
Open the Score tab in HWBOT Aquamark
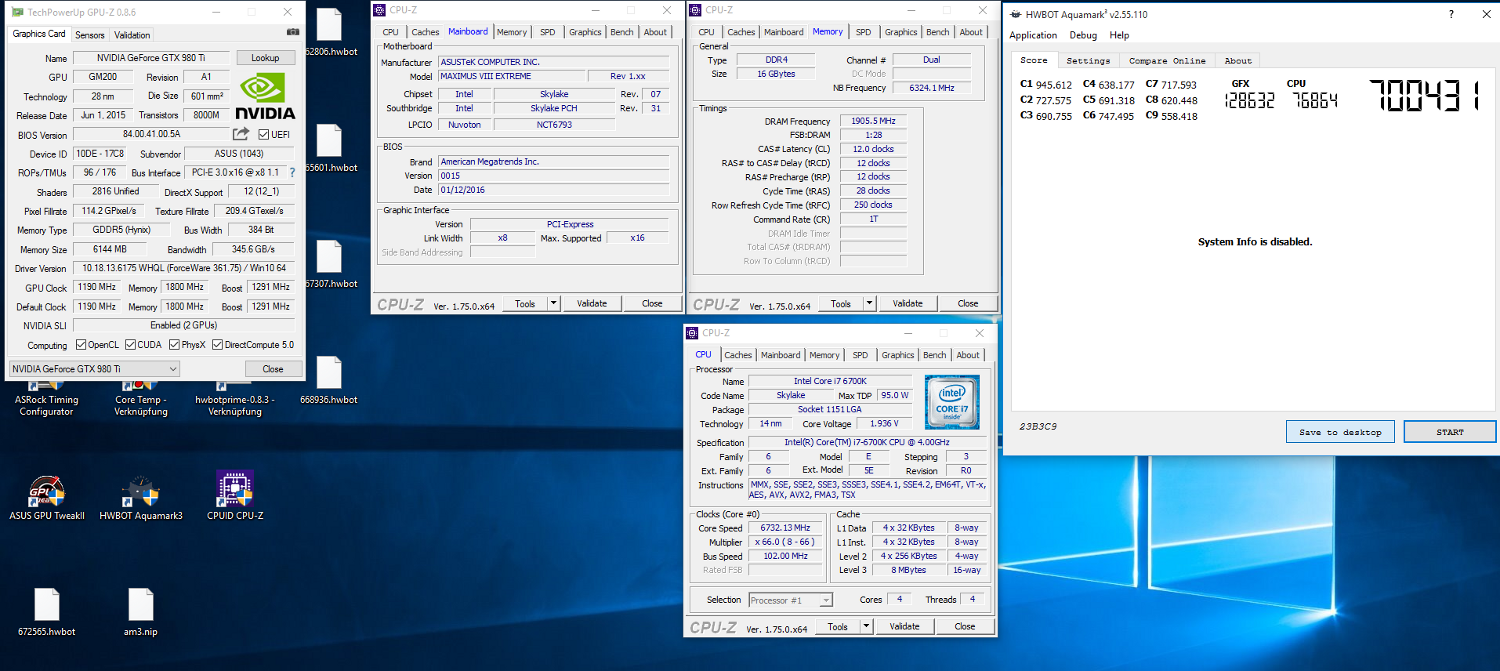[x=1034, y=60]
